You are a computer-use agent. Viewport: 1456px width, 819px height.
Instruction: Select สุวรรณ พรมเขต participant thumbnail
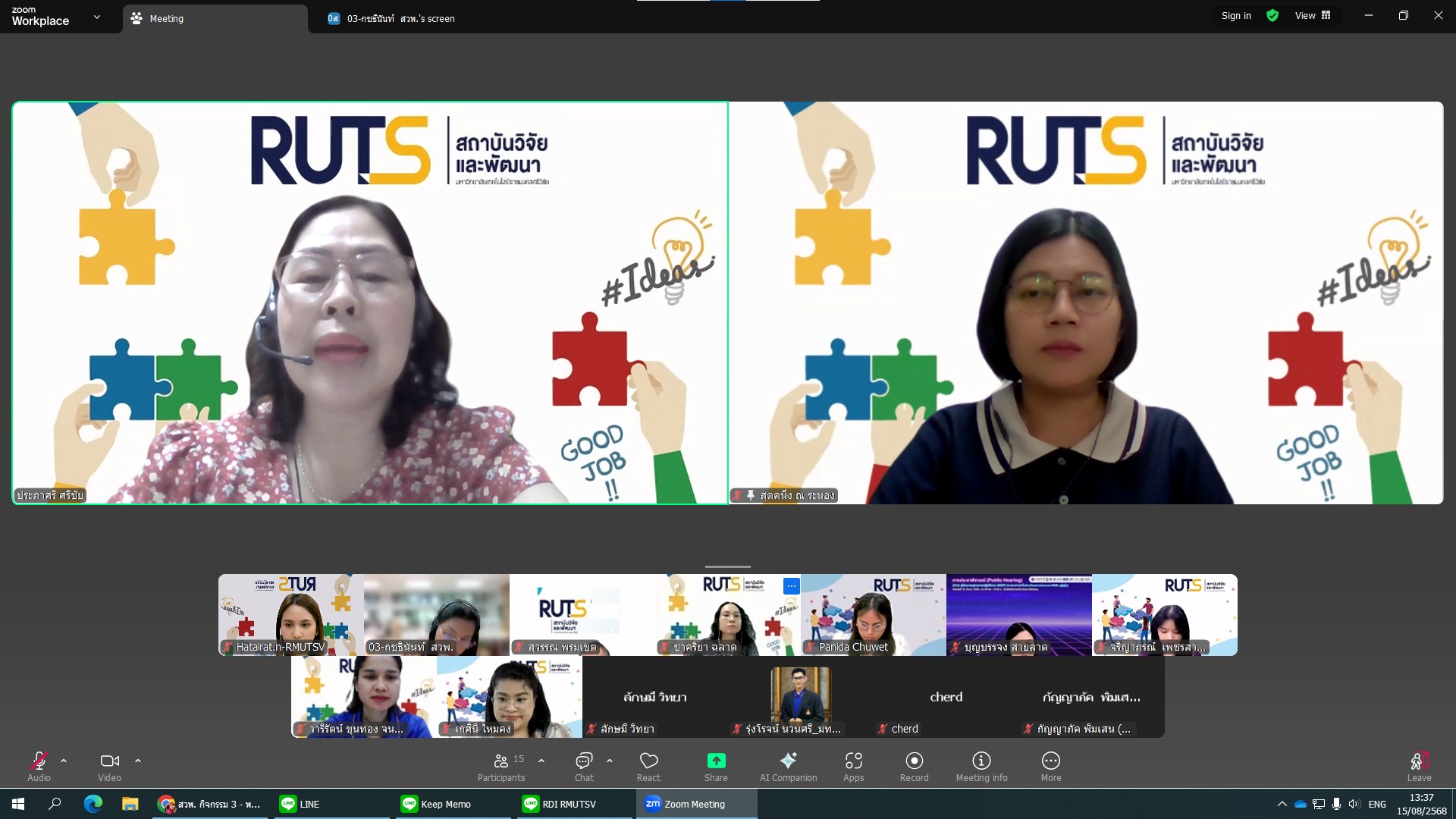point(582,615)
